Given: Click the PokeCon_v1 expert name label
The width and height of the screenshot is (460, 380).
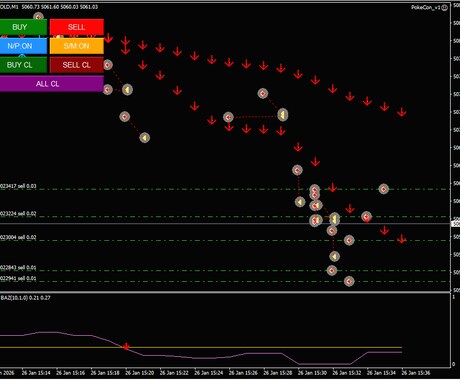Looking at the screenshot, I should [426, 8].
